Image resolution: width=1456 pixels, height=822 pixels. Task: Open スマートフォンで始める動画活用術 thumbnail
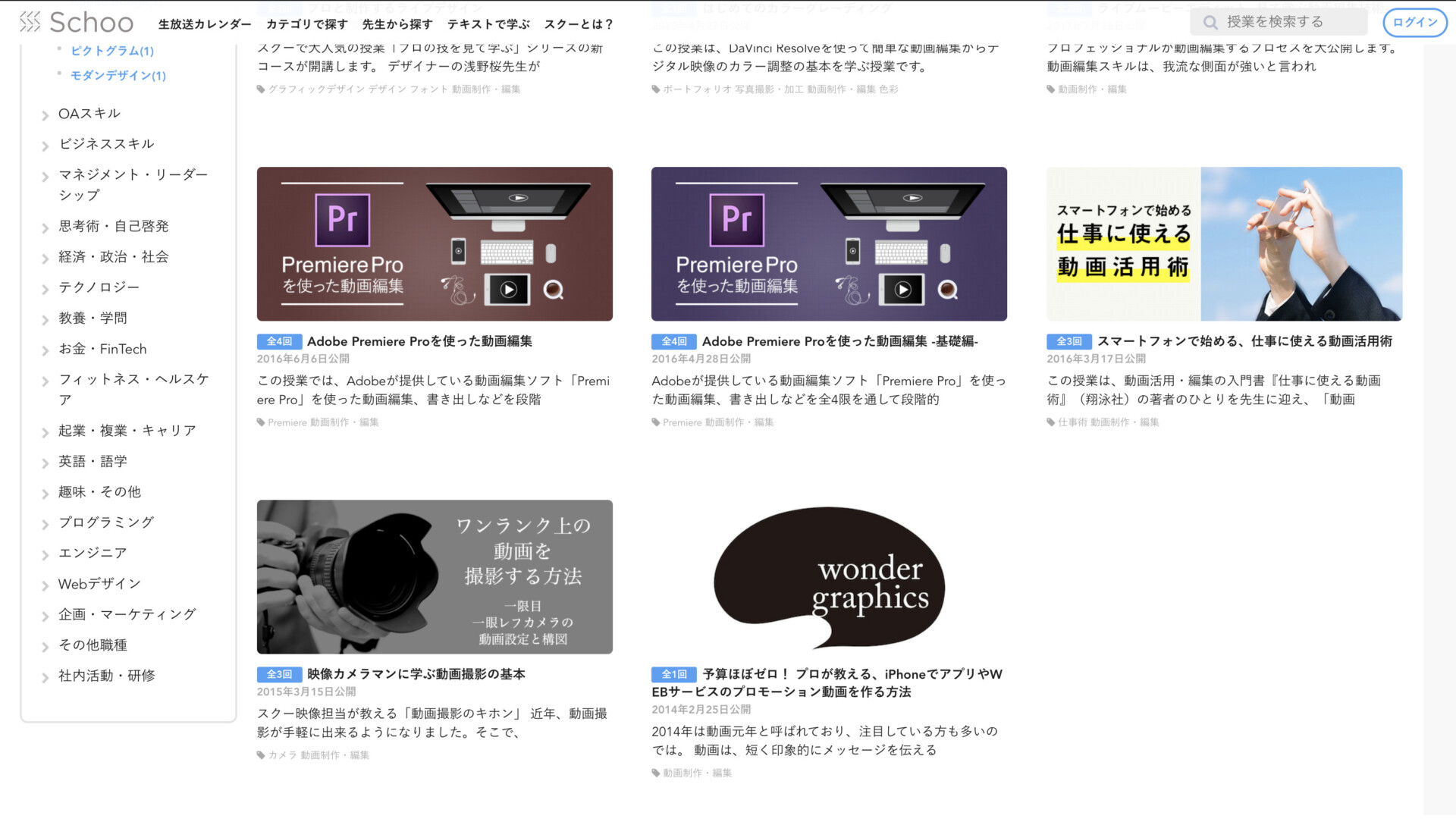coord(1224,244)
